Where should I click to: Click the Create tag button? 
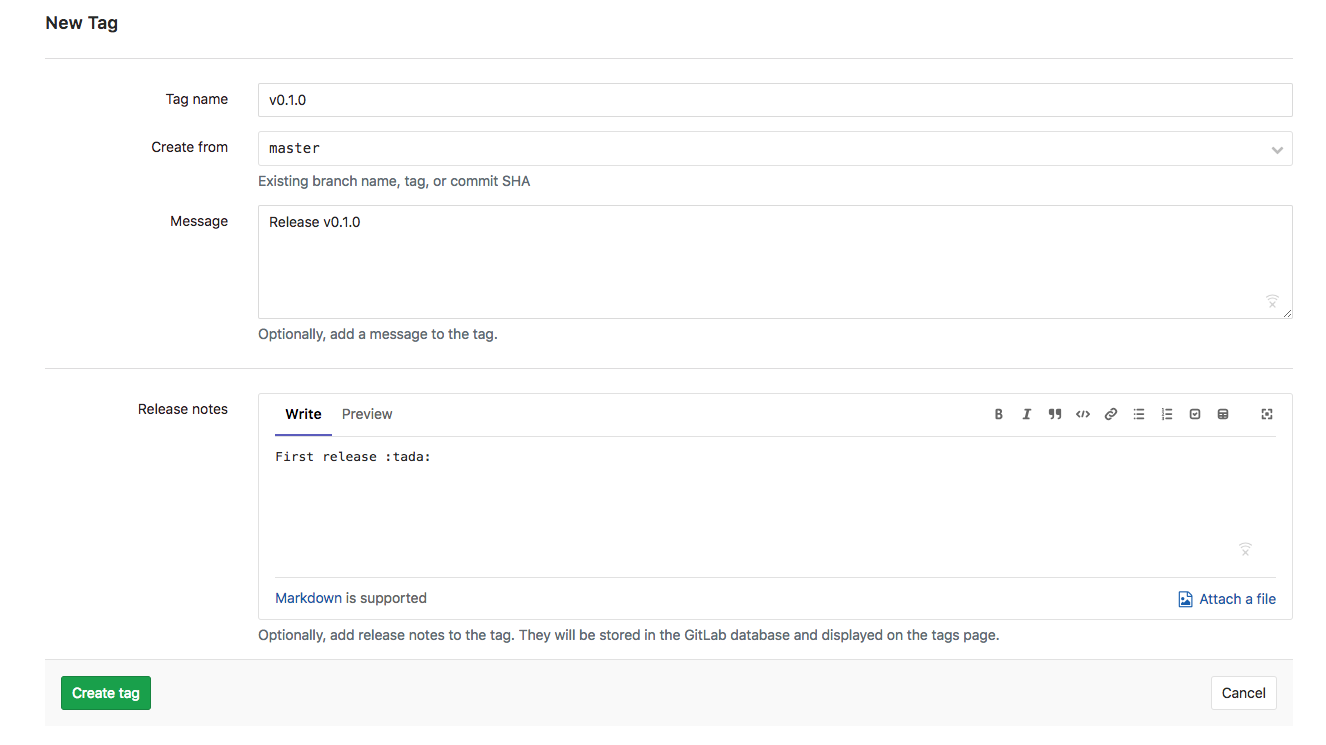(x=105, y=692)
